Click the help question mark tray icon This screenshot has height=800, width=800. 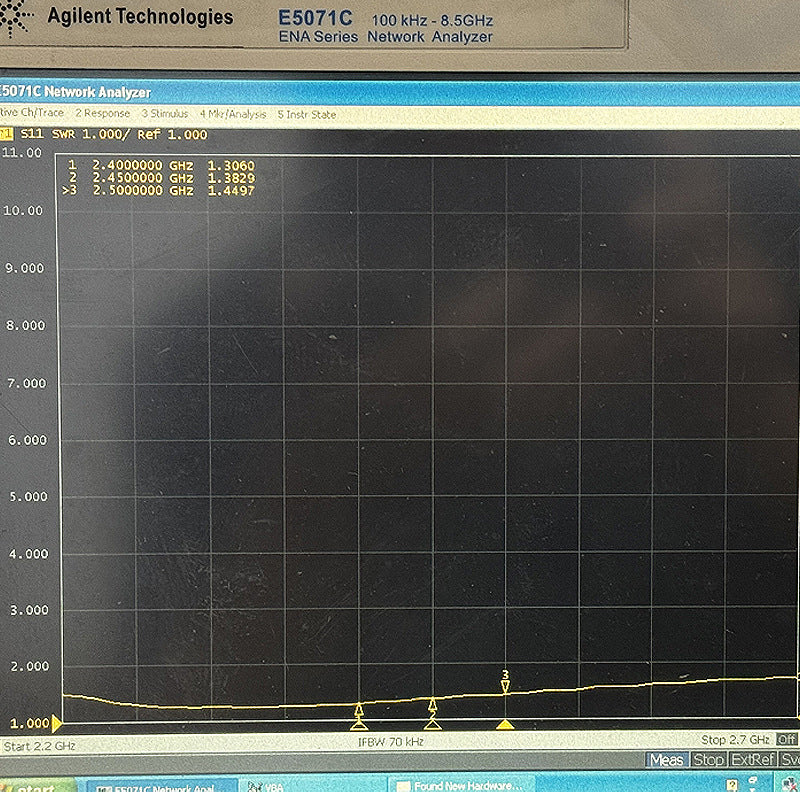pos(732,785)
